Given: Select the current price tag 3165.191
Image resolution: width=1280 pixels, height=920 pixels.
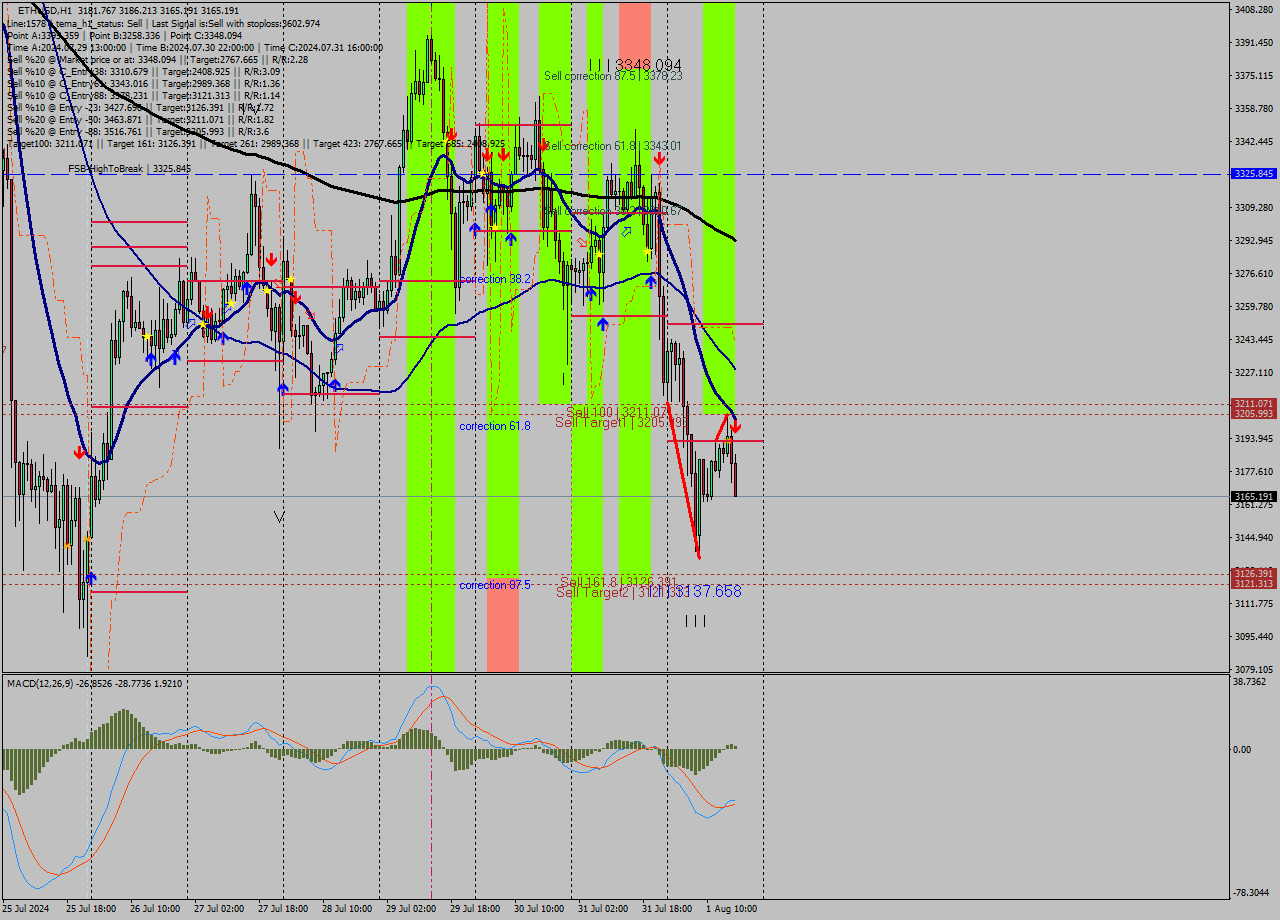Looking at the screenshot, I should 1254,496.
